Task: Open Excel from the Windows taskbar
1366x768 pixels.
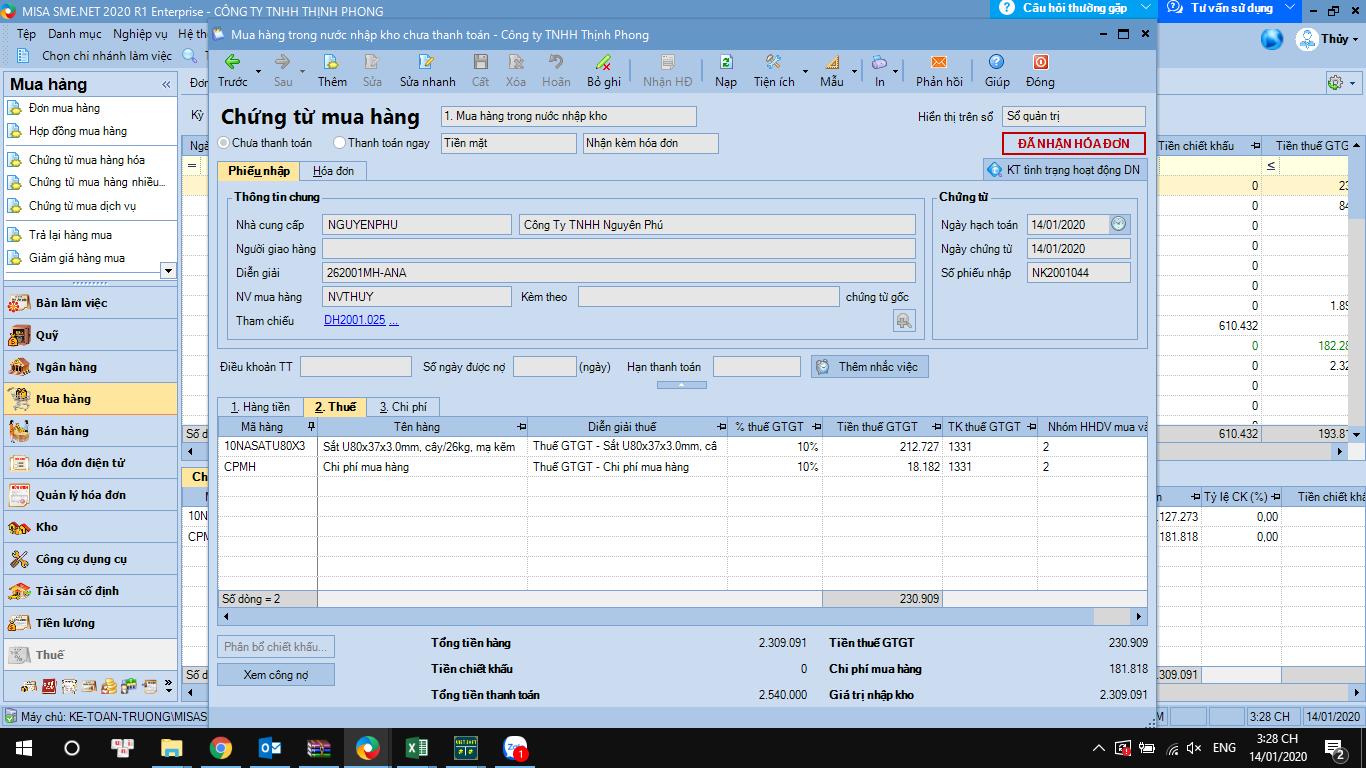Action: pyautogui.click(x=417, y=748)
